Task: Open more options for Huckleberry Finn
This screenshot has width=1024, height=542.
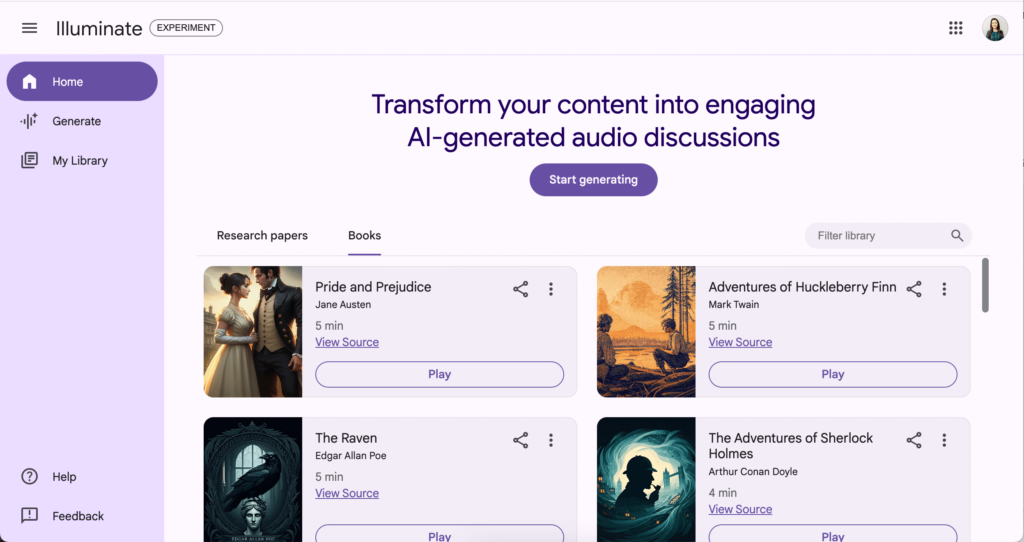Action: 944,289
